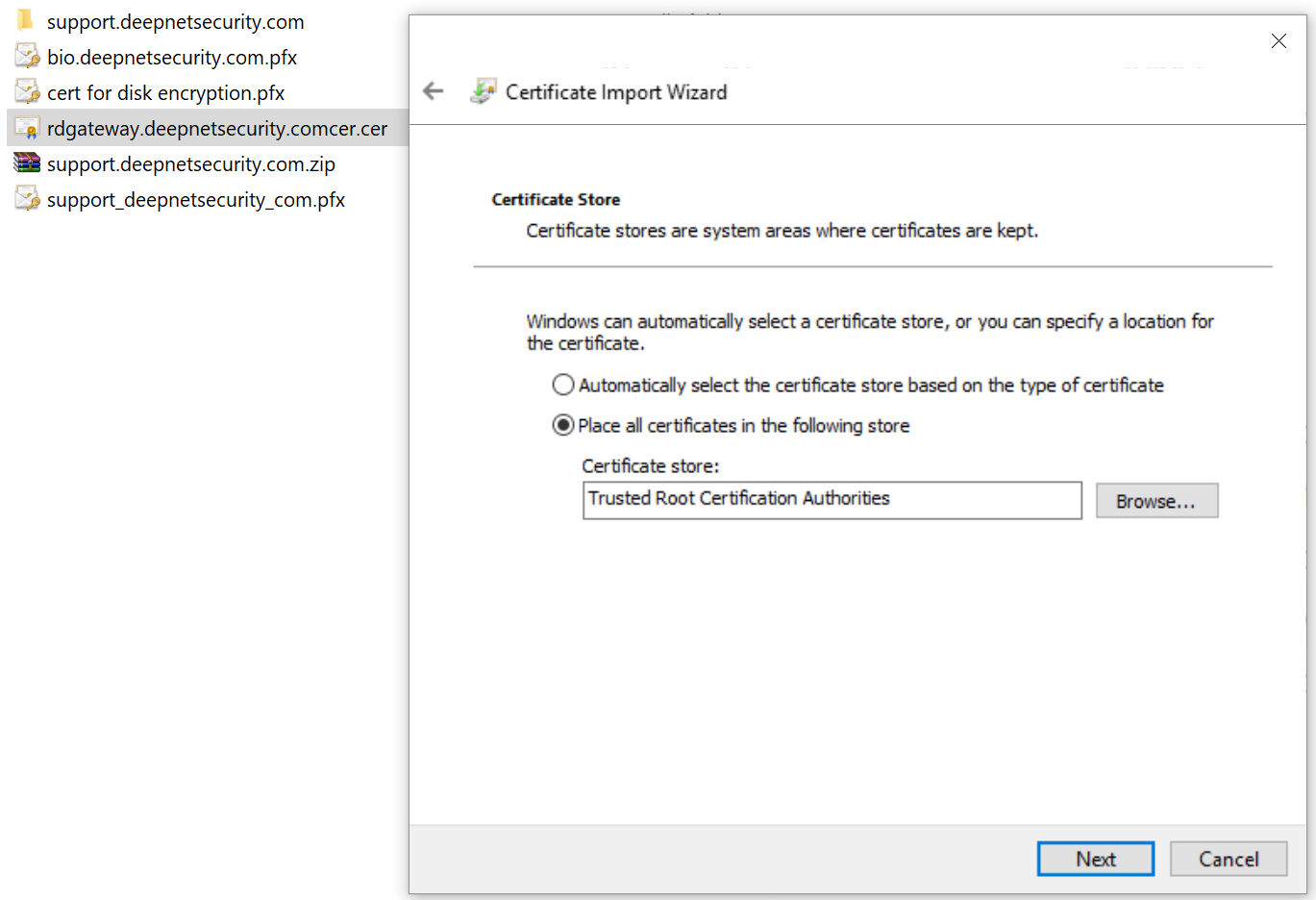Go back using the wizard back arrow
Viewport: 1316px width, 900px height.
(x=434, y=91)
